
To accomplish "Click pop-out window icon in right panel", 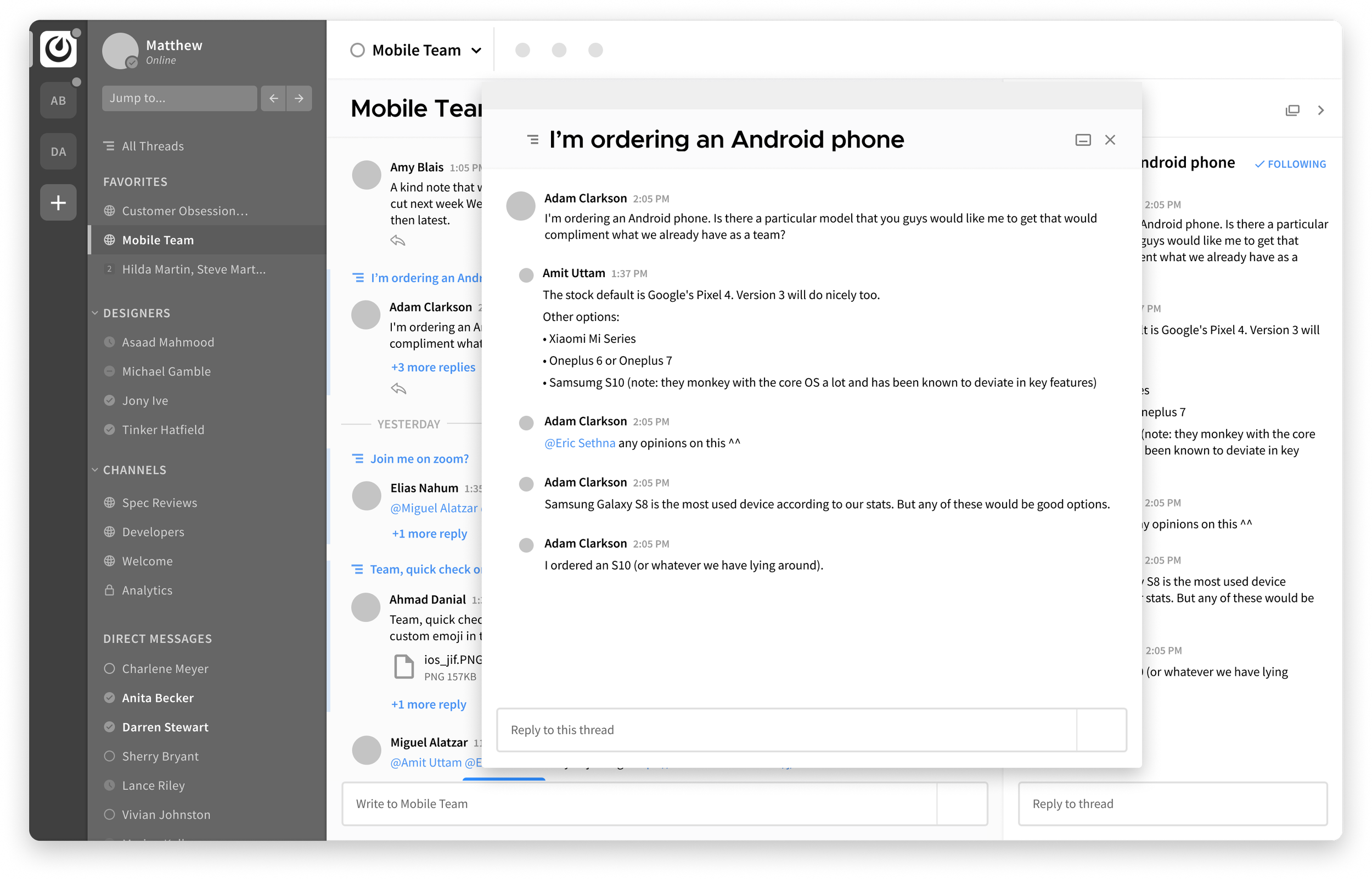I will [1292, 110].
